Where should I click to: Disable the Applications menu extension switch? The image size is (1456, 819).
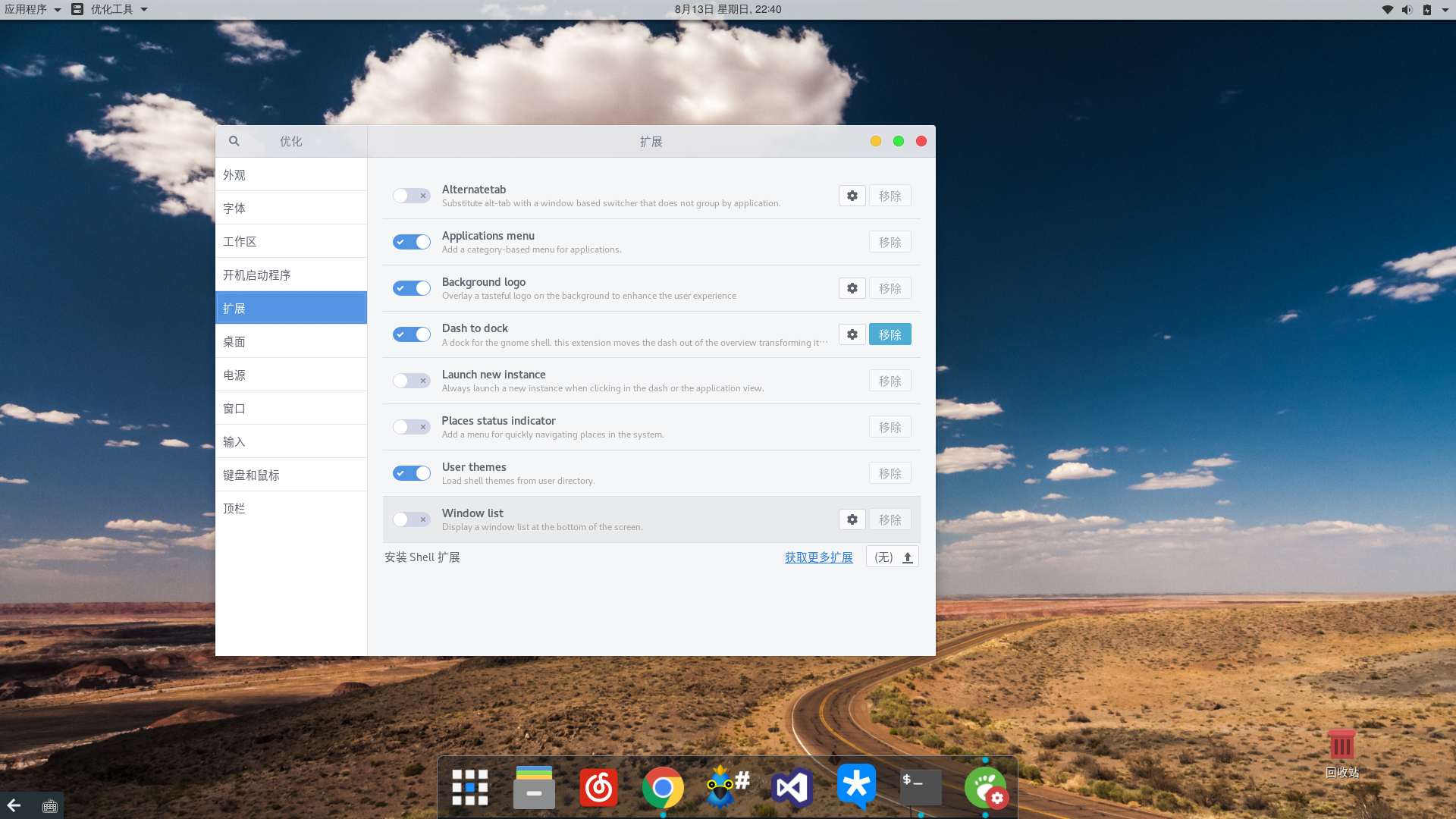tap(412, 242)
